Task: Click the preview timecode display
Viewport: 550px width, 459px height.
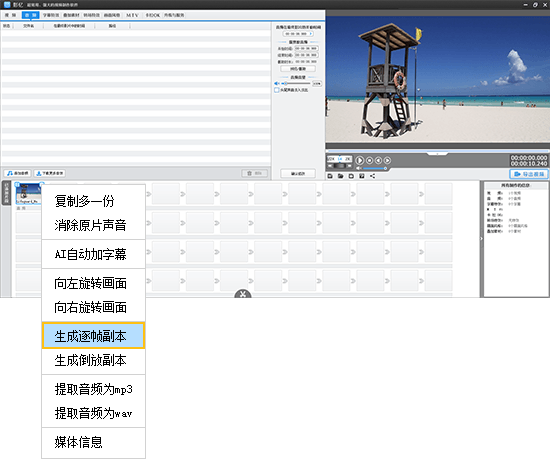Action: click(529, 161)
